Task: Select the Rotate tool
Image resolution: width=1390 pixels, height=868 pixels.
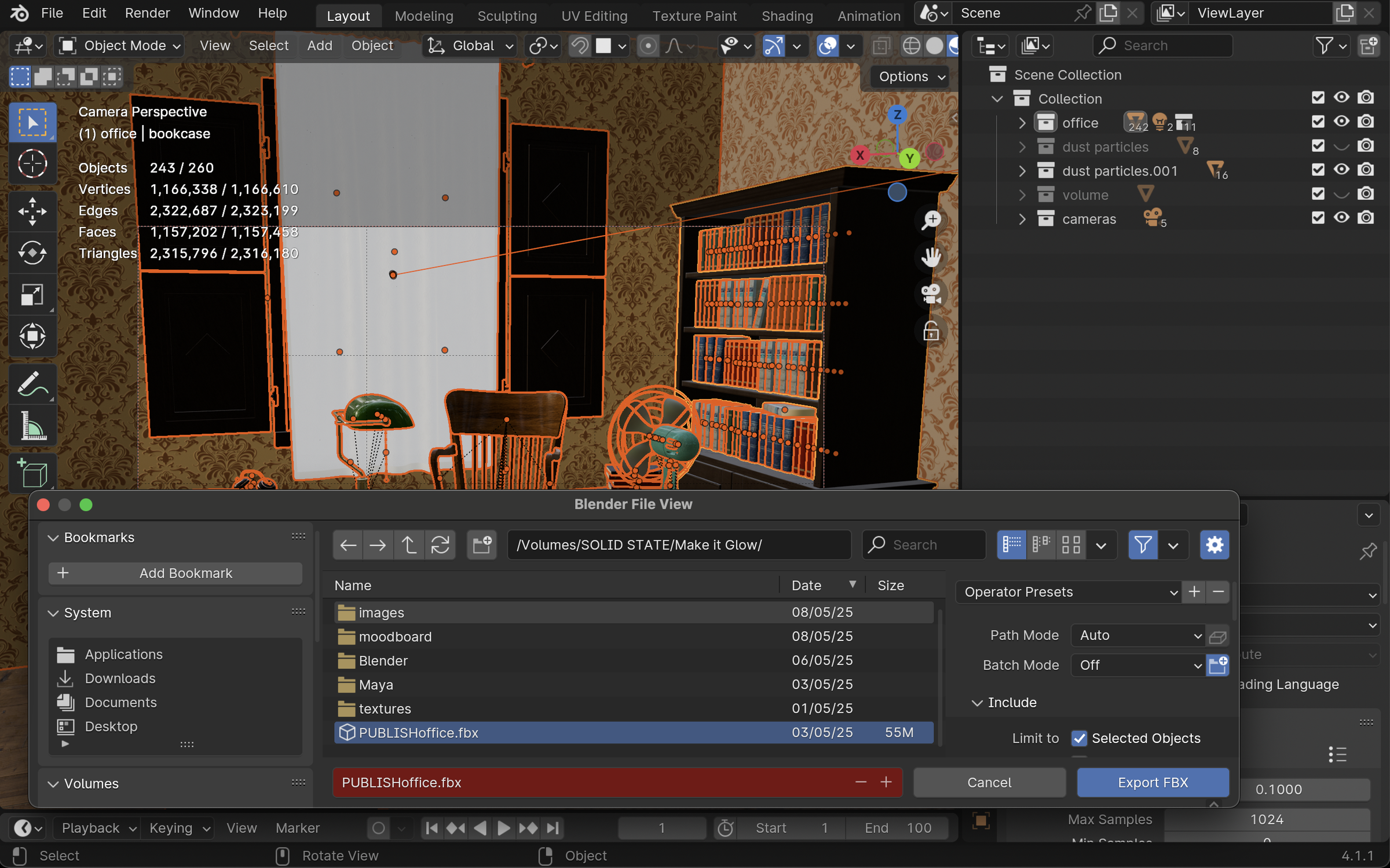Action: 32,253
